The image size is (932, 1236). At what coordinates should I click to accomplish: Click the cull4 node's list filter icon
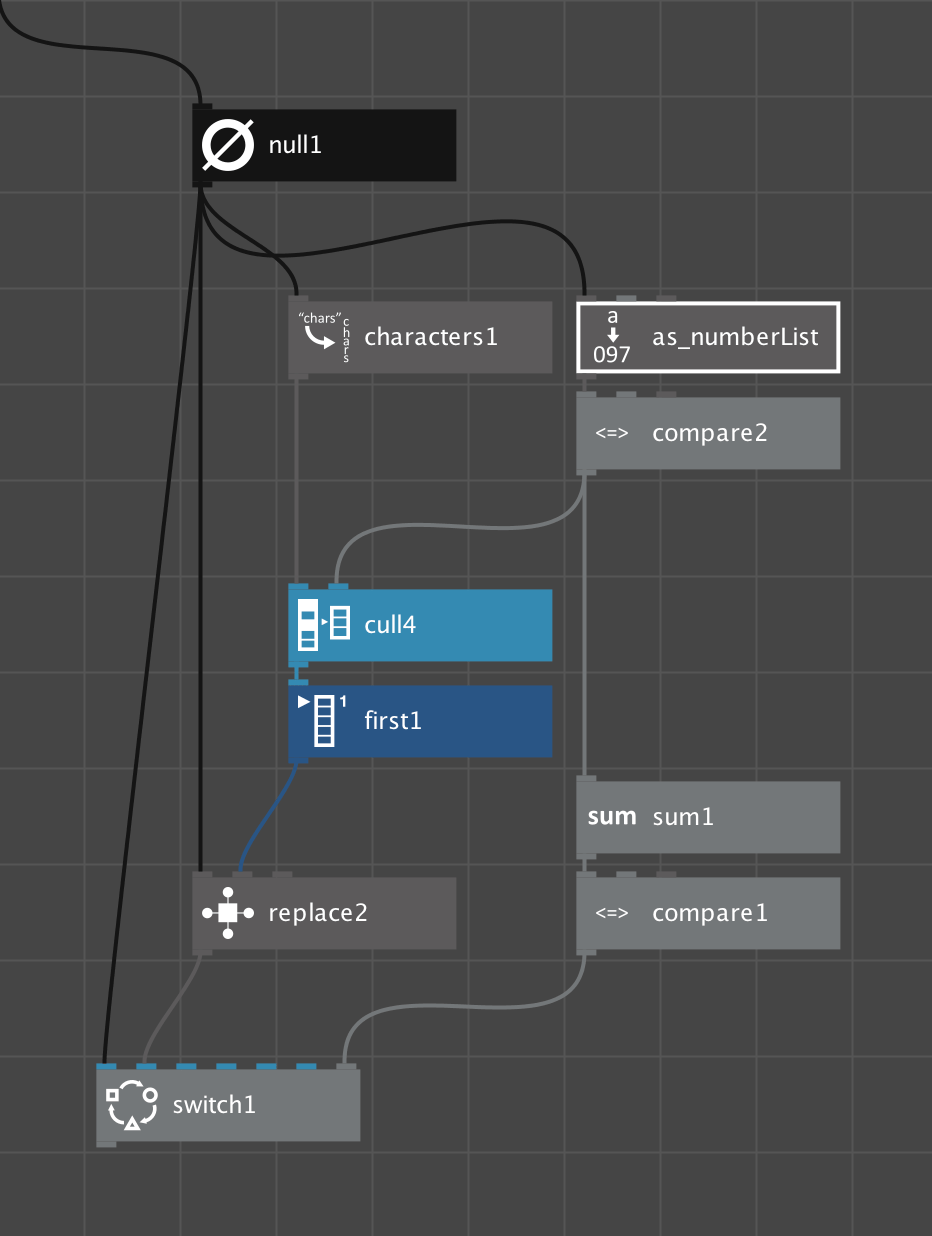click(x=325, y=625)
